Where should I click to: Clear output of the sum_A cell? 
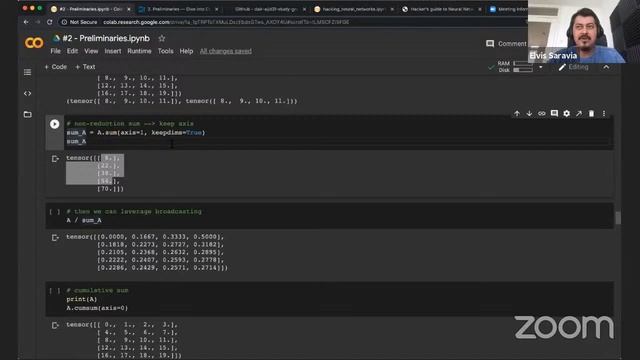click(55, 158)
